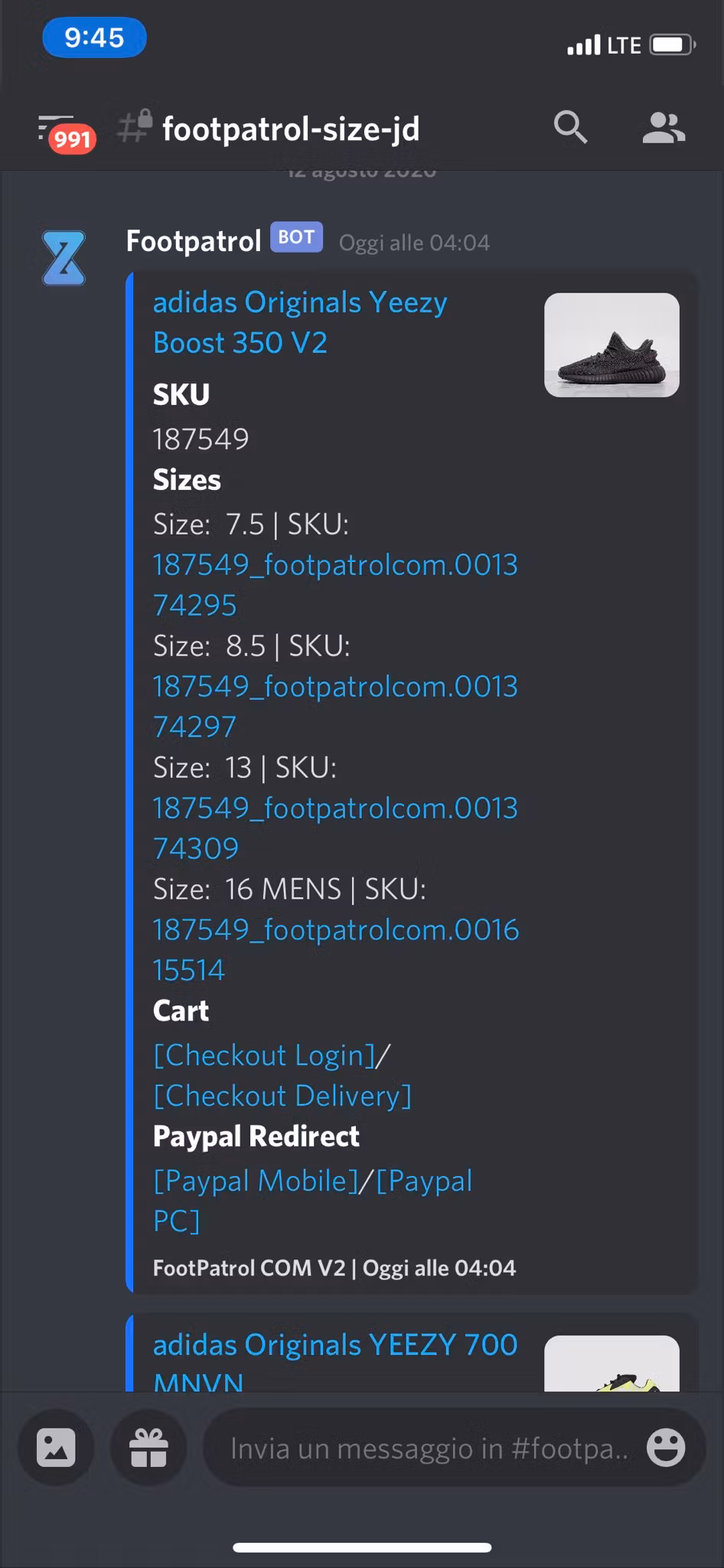Screen dimensions: 724x1568
Task: Open the Paypal Mobile link
Action: [x=256, y=1181]
